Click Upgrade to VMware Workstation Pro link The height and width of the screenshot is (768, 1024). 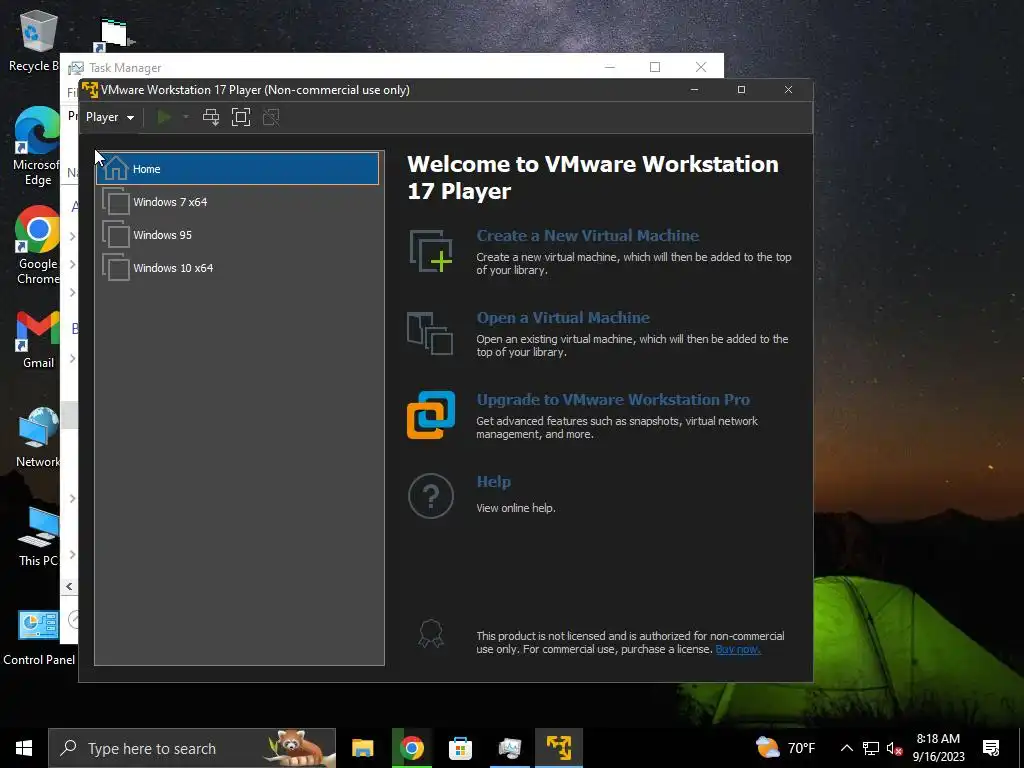point(613,400)
